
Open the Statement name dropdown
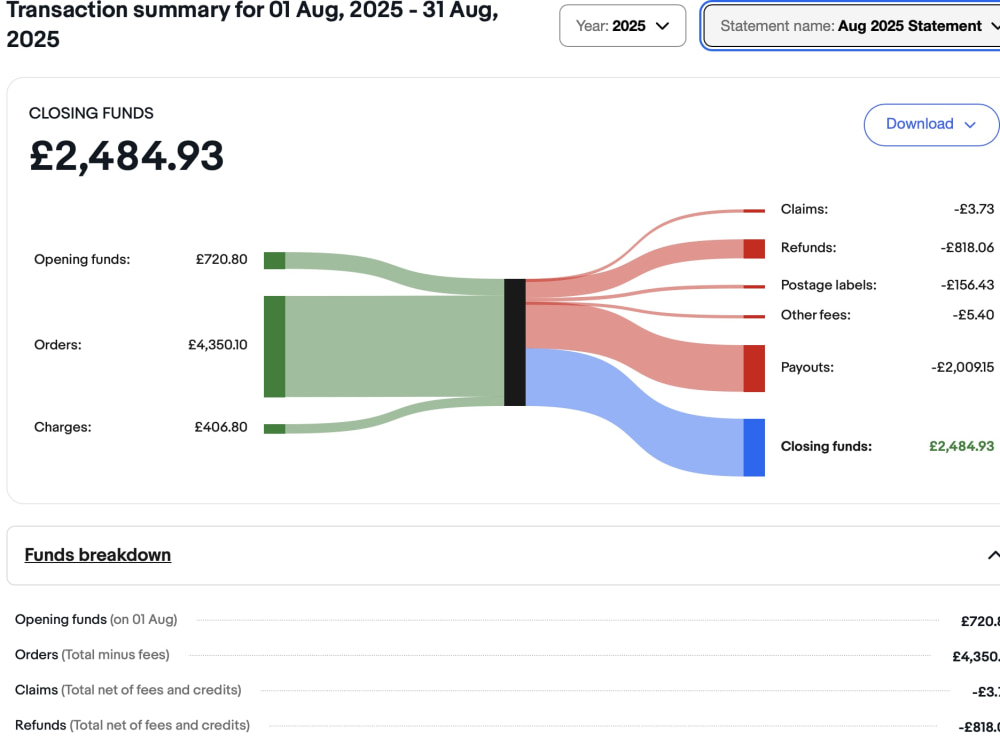[x=852, y=26]
